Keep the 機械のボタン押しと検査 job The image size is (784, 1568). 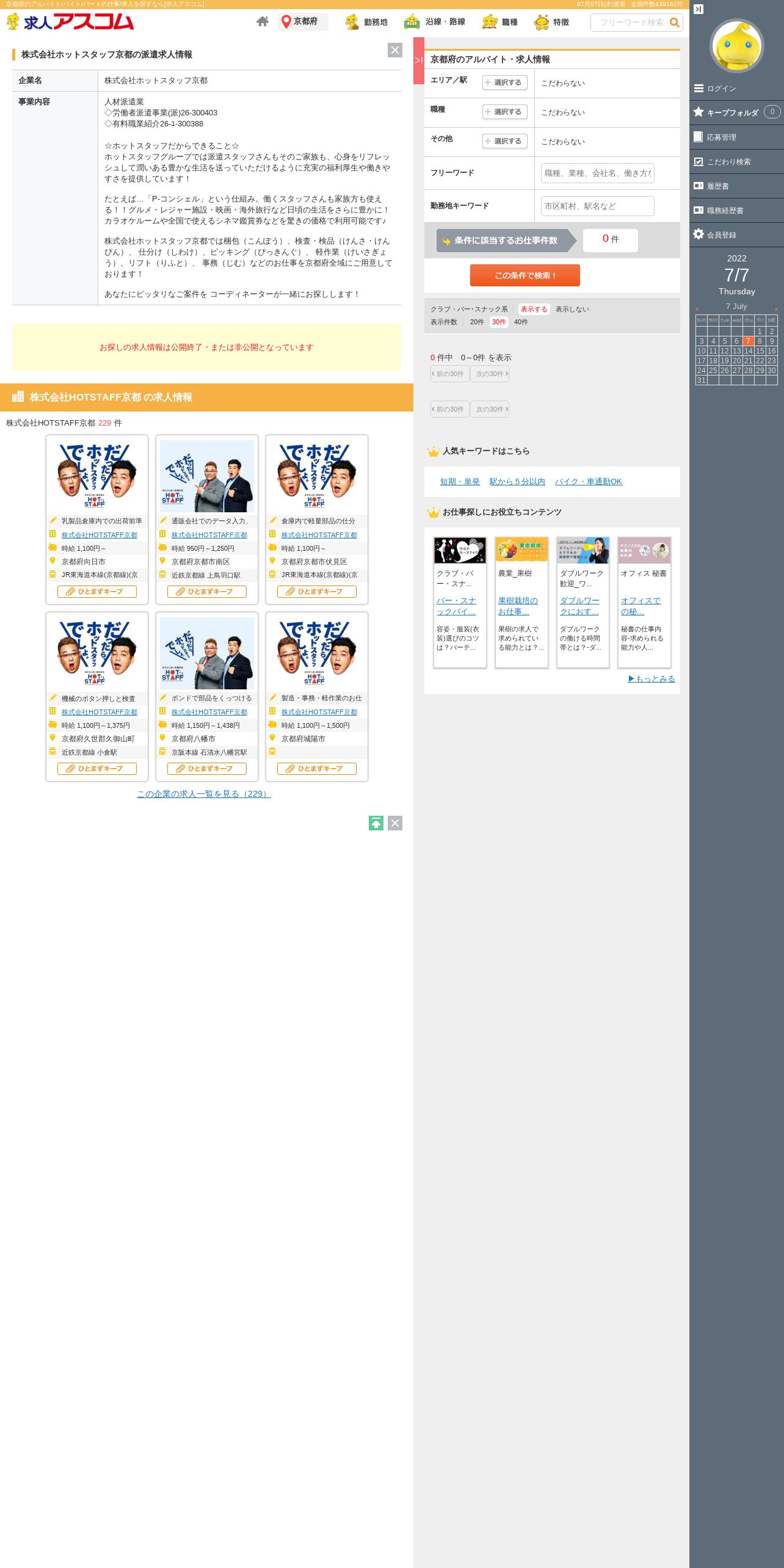click(97, 769)
